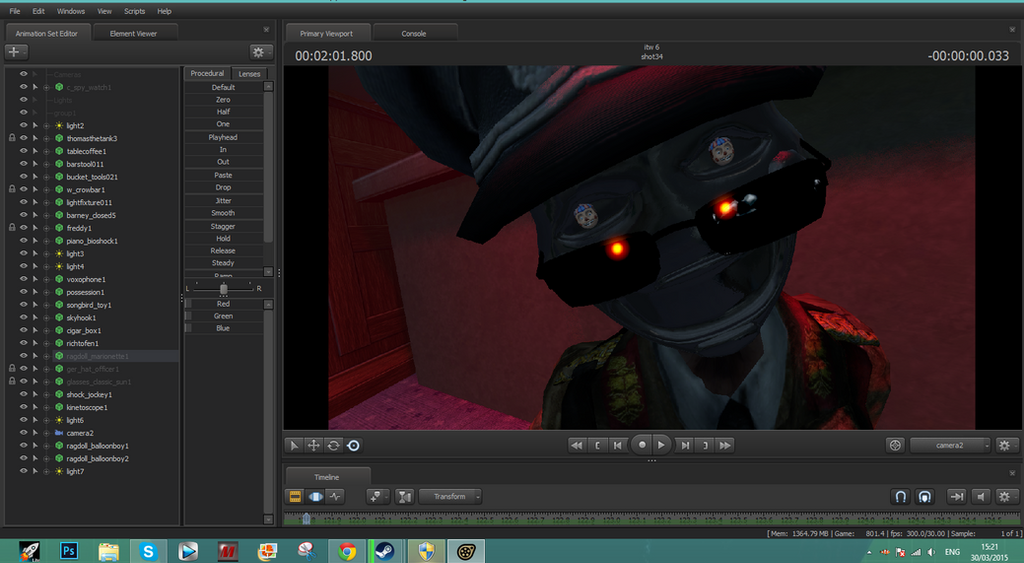Select the move manipulator tool
The width and height of the screenshot is (1024, 563).
click(x=313, y=445)
